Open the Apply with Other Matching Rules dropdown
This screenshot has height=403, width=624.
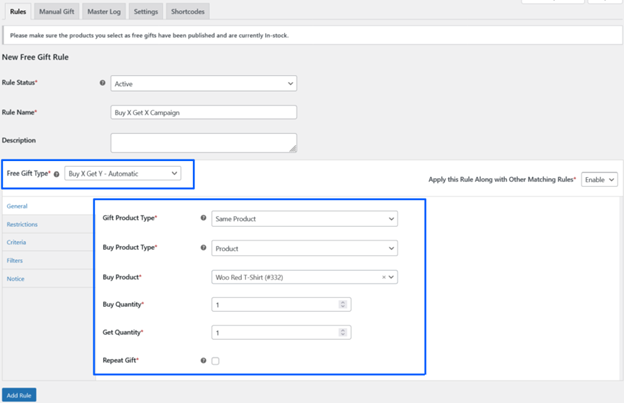599,180
